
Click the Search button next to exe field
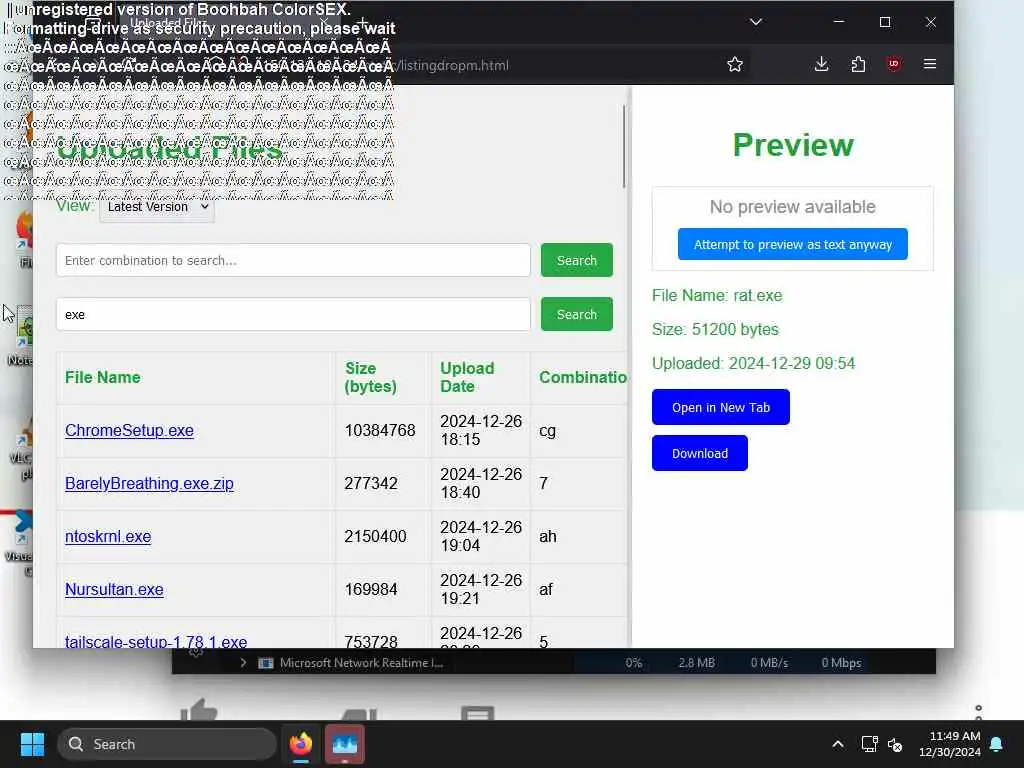[577, 315]
